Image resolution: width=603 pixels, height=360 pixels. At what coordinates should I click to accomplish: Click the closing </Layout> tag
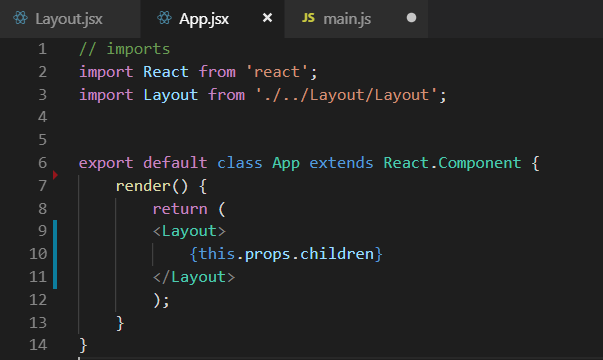[x=193, y=277]
